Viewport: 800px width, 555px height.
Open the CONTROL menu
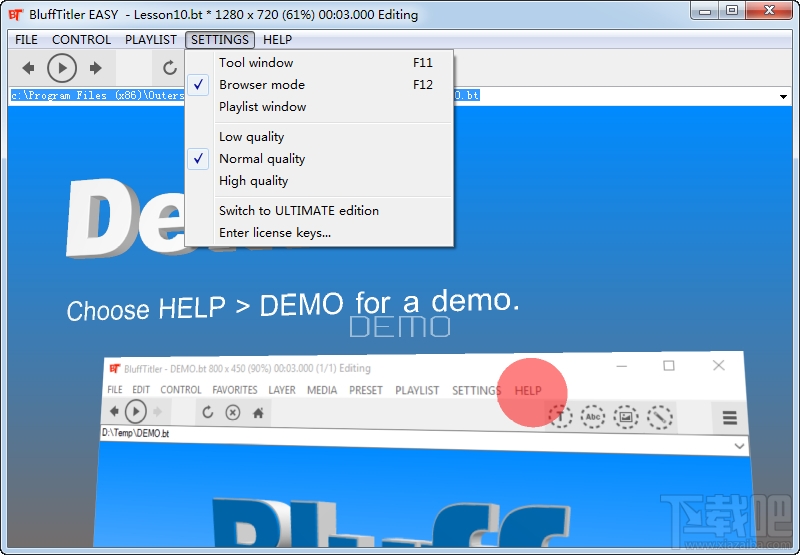coord(81,40)
